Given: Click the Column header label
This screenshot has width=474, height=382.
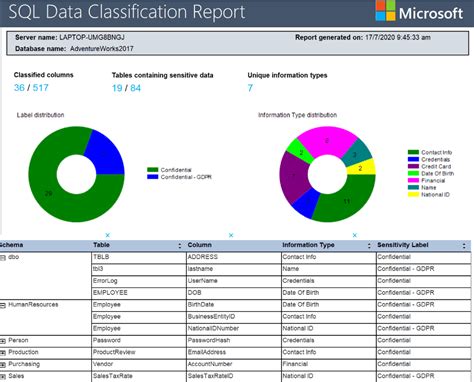Looking at the screenshot, I should coord(199,245).
